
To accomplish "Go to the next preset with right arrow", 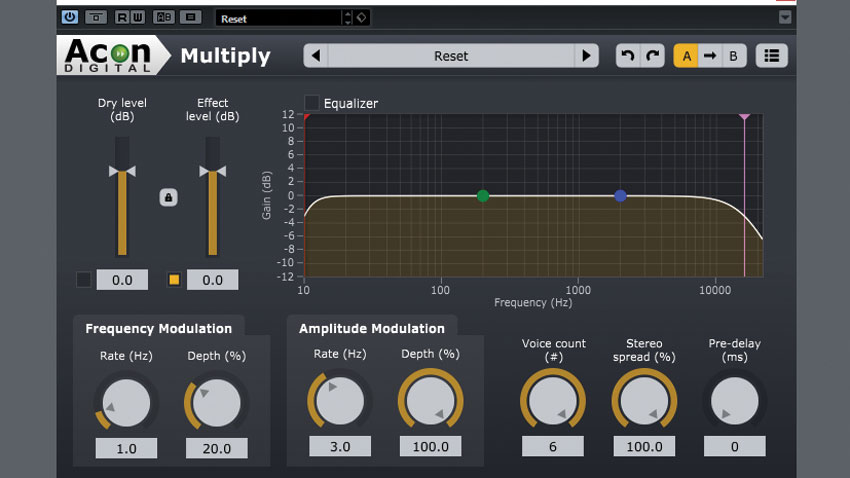I will (x=586, y=56).
